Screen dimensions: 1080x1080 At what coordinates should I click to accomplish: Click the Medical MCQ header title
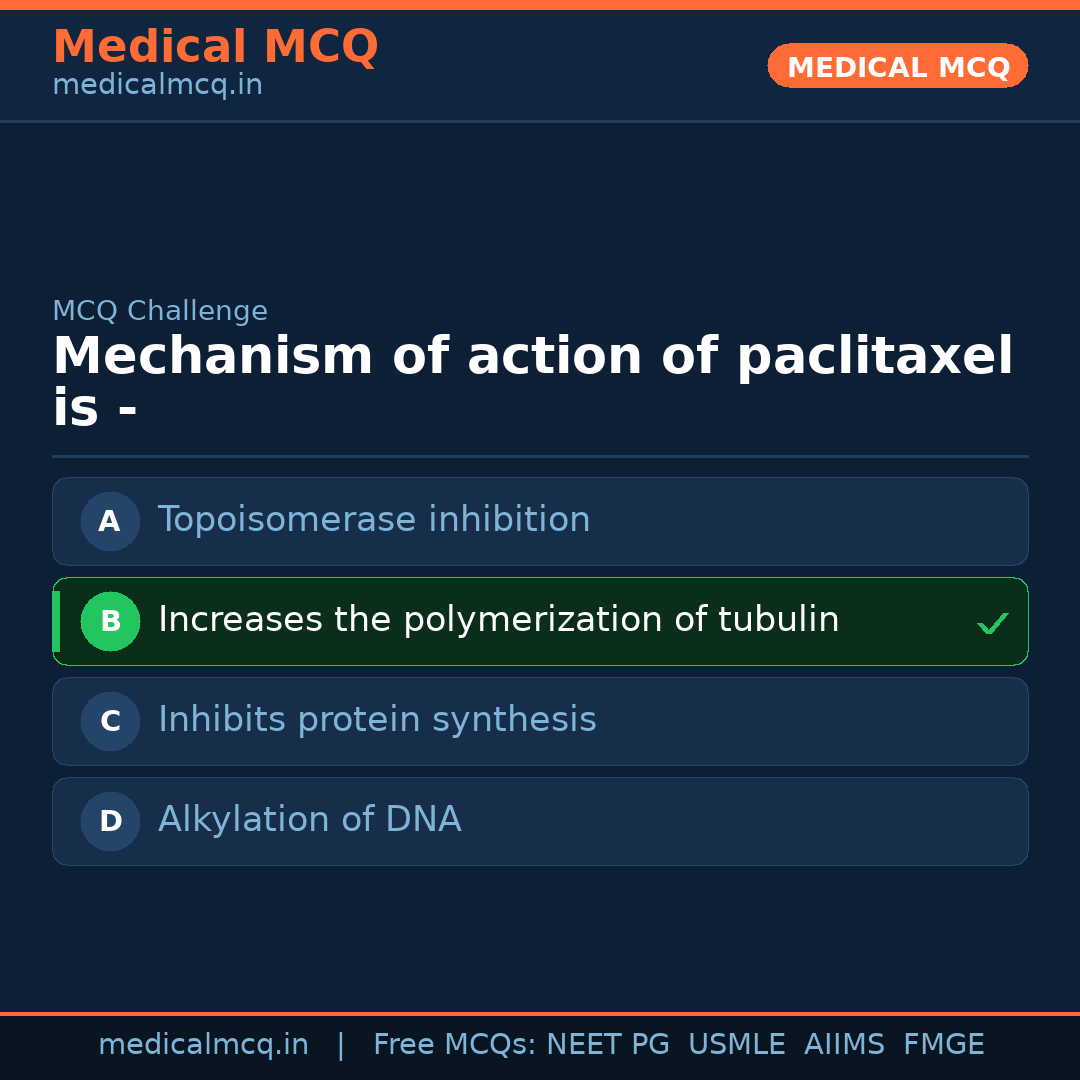(215, 47)
